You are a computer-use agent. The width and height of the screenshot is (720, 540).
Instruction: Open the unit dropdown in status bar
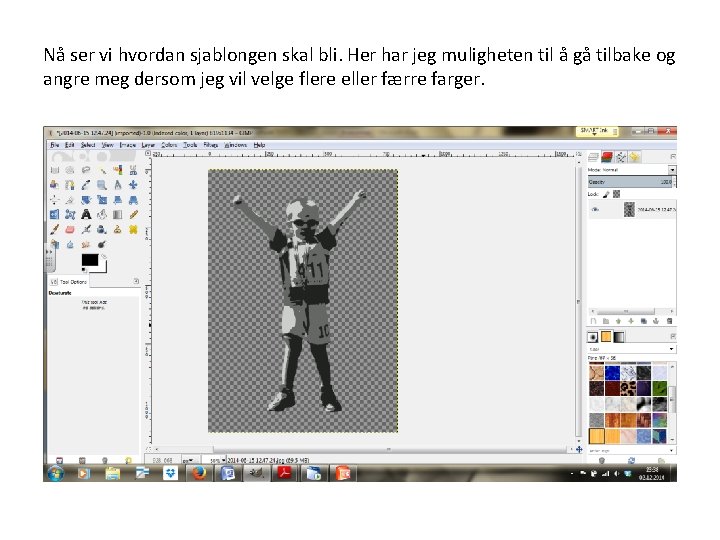tap(190, 460)
